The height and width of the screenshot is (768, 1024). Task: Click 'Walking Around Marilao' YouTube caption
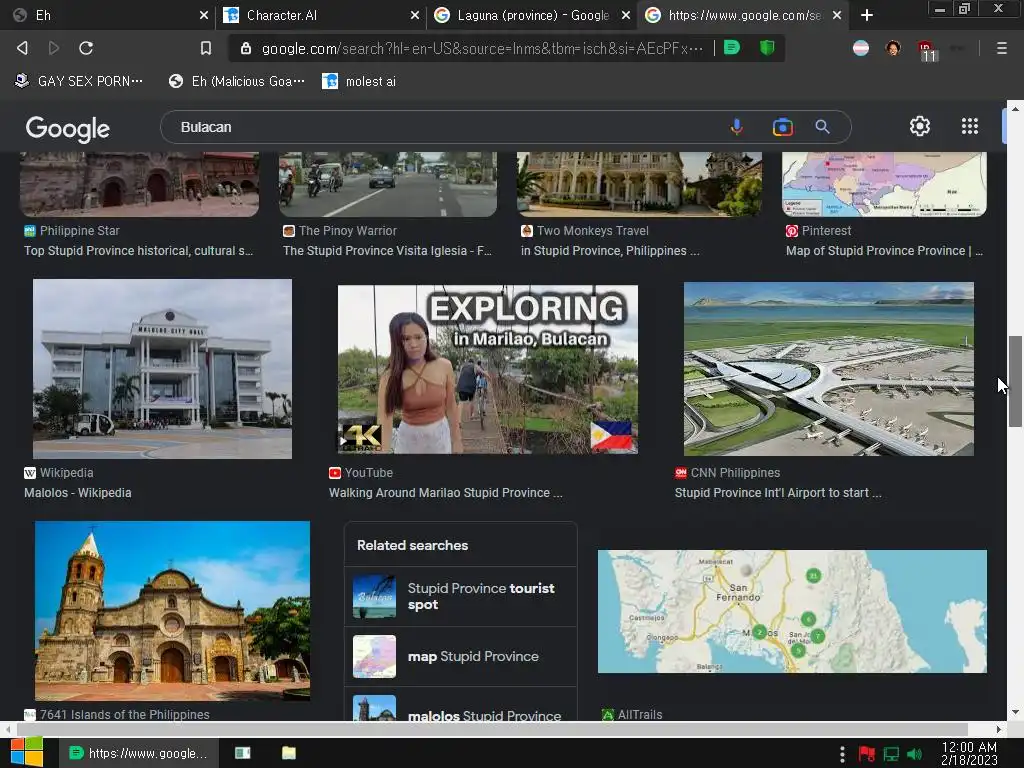(x=445, y=493)
